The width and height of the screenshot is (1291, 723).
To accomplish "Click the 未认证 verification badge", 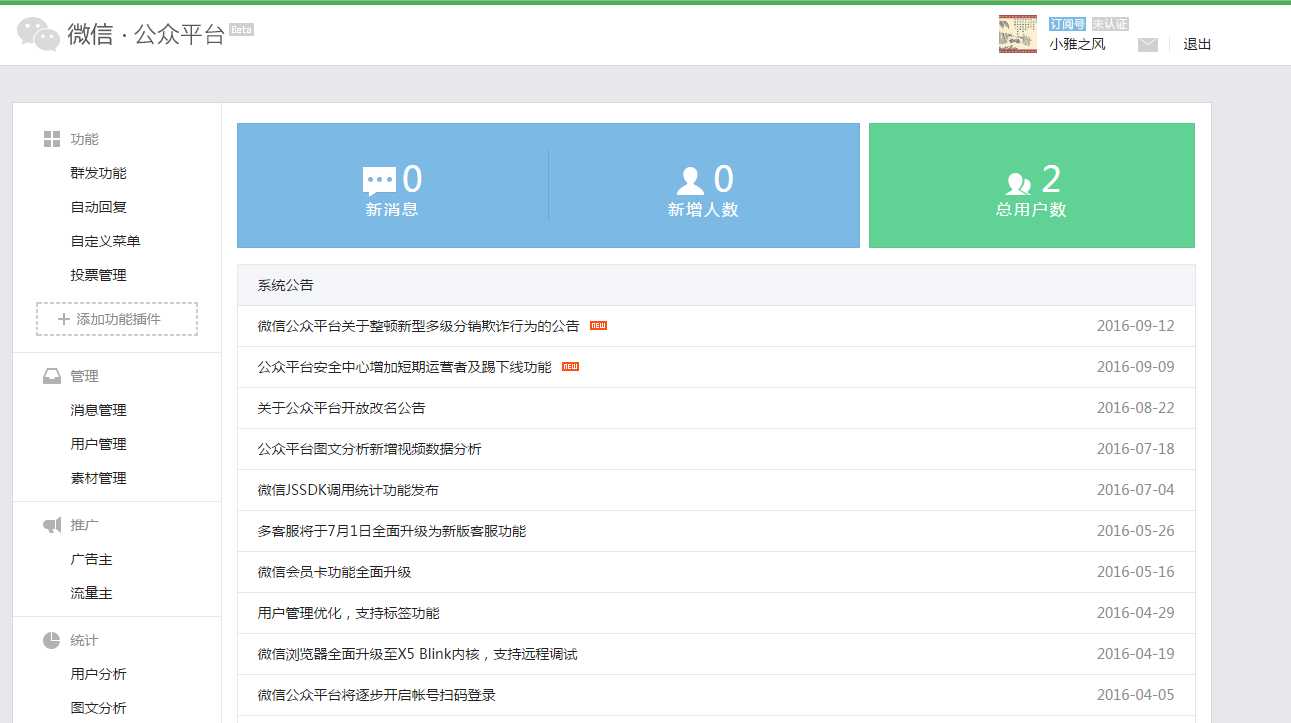I will point(1110,24).
